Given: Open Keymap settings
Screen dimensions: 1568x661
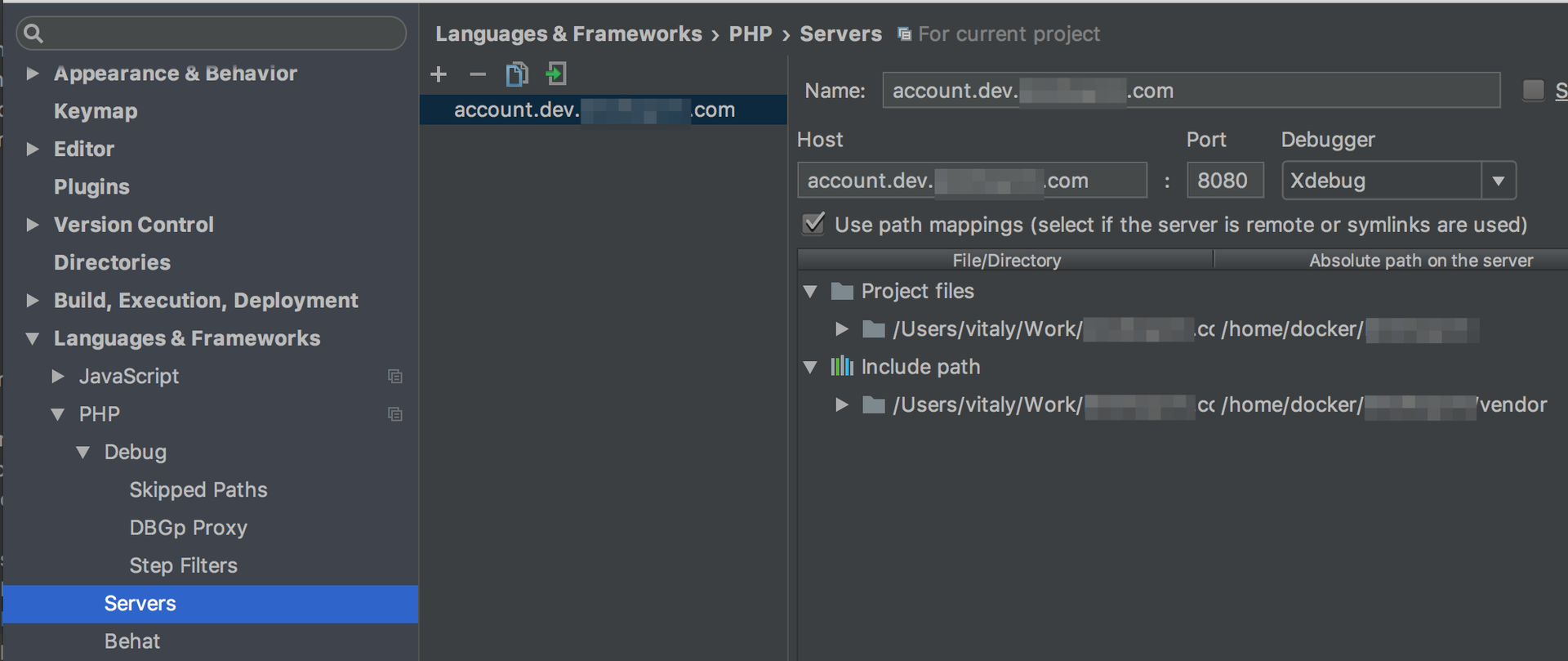Looking at the screenshot, I should pyautogui.click(x=96, y=111).
